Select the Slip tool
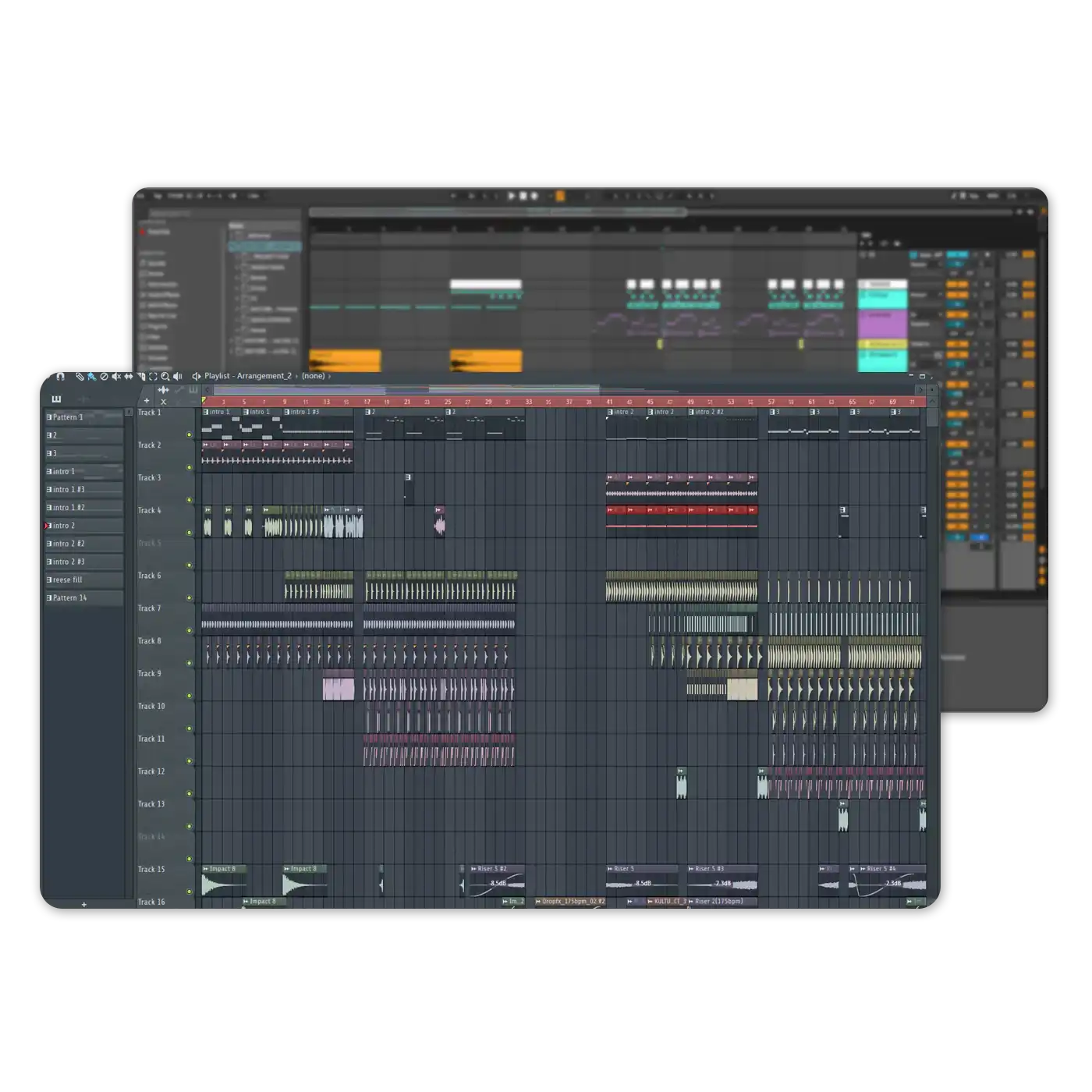Viewport: 1092px width, 1092px height. pos(129,377)
